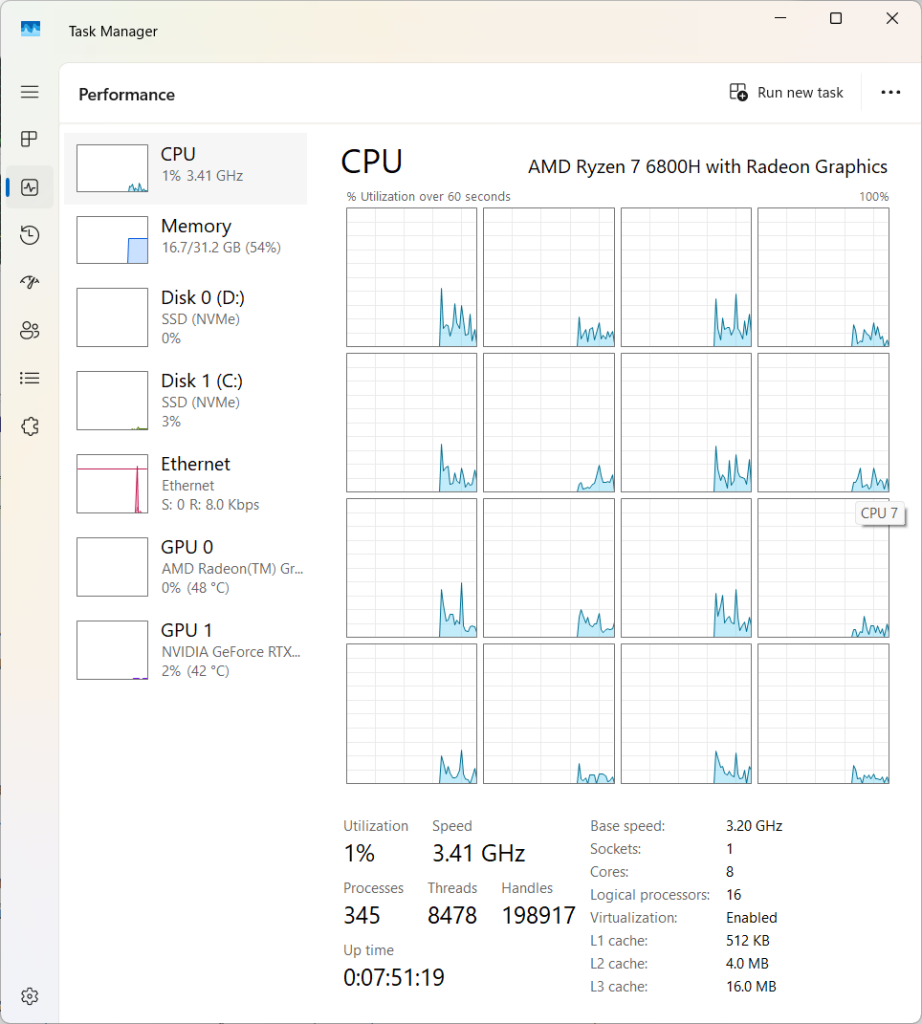Open Task Manager settings gear
Image resolution: width=922 pixels, height=1024 pixels.
click(x=30, y=996)
